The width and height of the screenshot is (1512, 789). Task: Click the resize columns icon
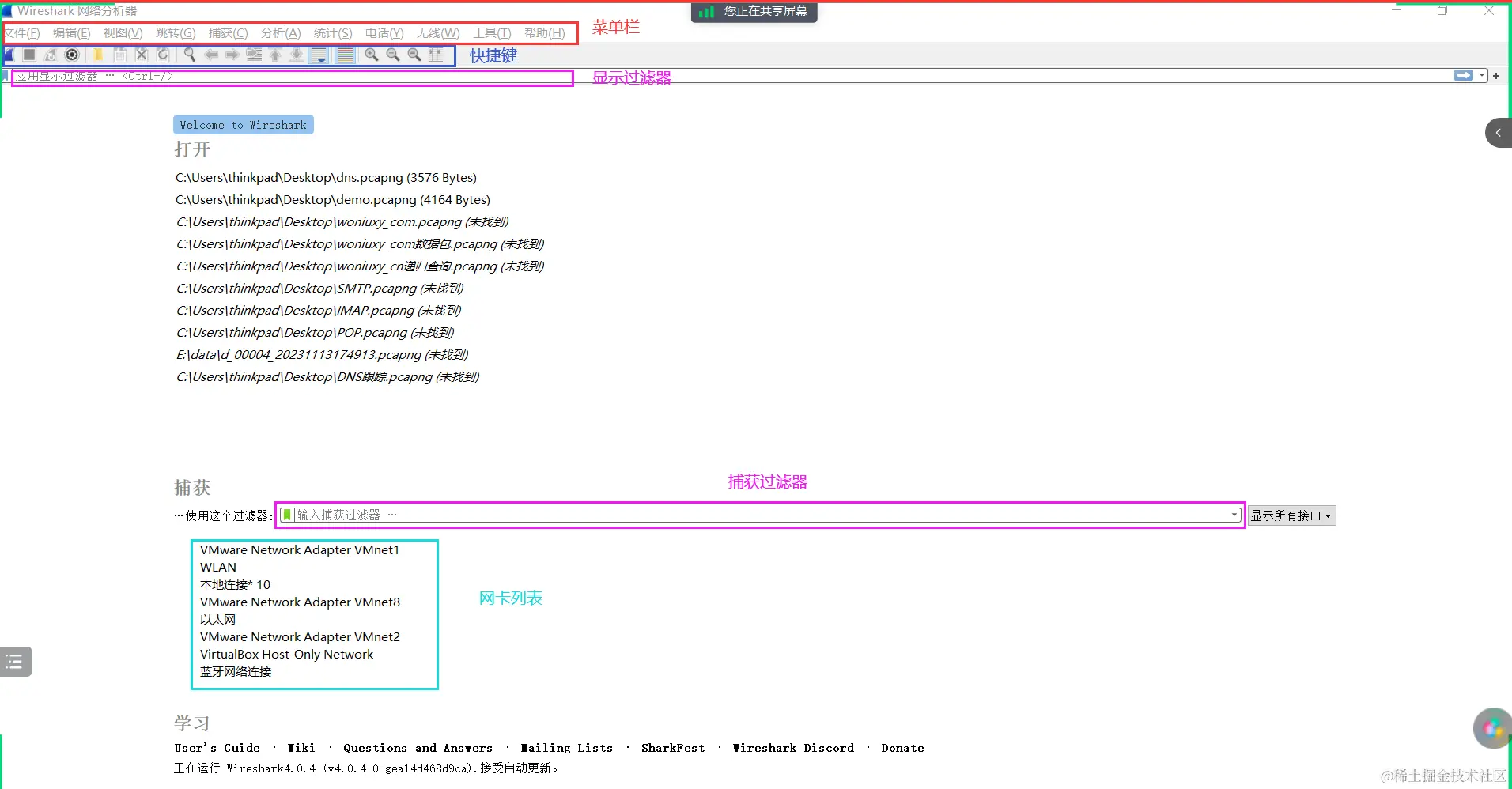(x=436, y=55)
